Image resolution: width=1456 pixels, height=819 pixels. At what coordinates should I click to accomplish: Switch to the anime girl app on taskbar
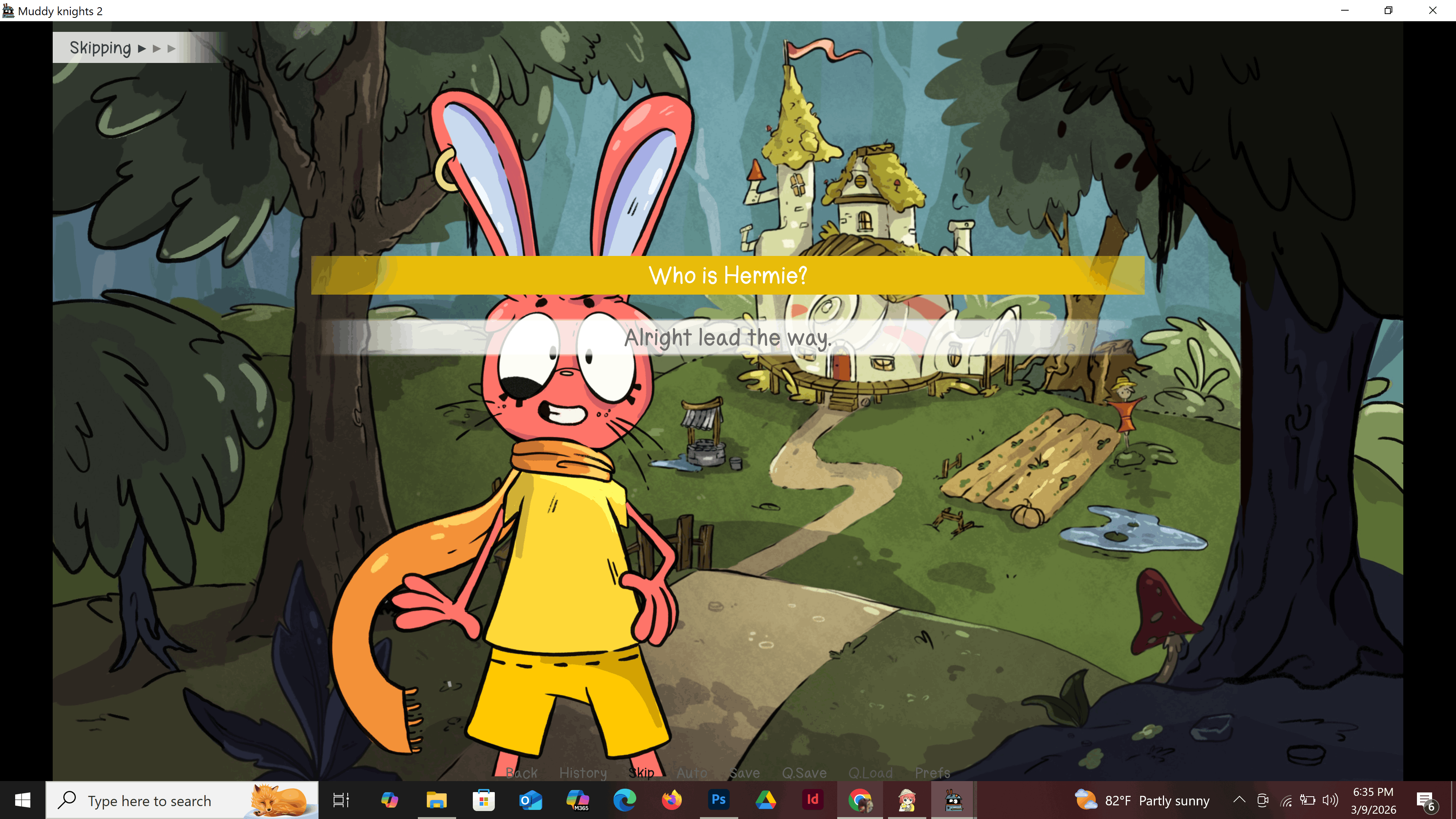point(907,800)
